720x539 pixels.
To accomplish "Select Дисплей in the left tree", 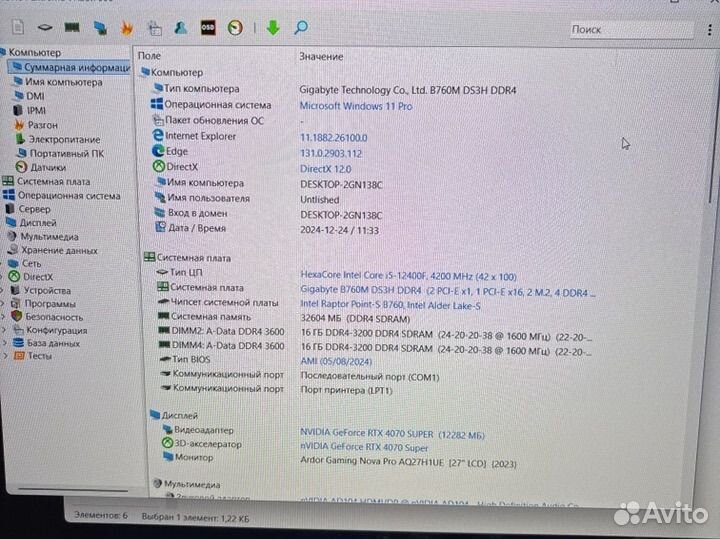I will click(31, 223).
